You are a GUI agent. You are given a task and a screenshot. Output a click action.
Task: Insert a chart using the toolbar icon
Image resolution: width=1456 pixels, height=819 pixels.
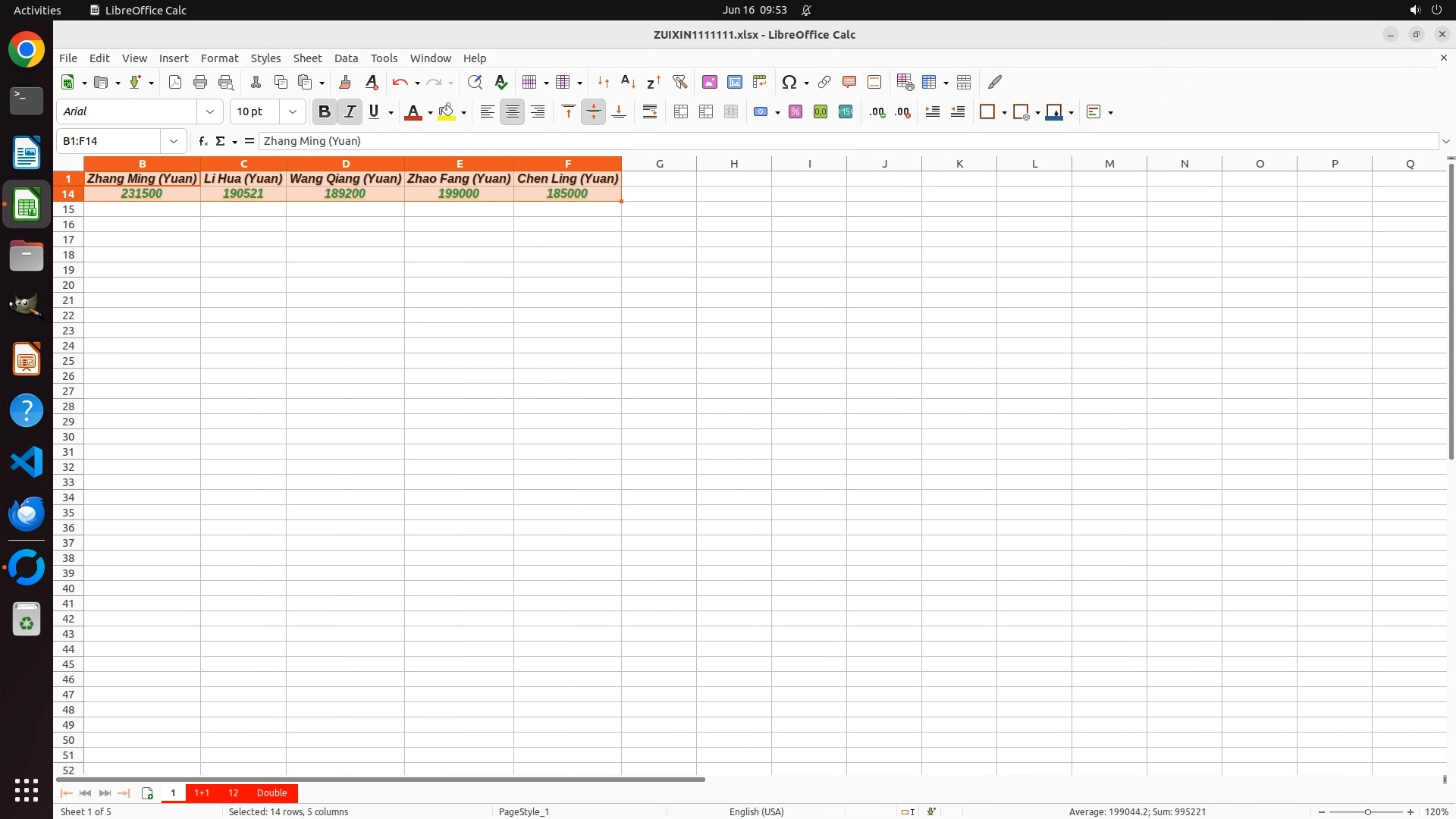point(734,82)
